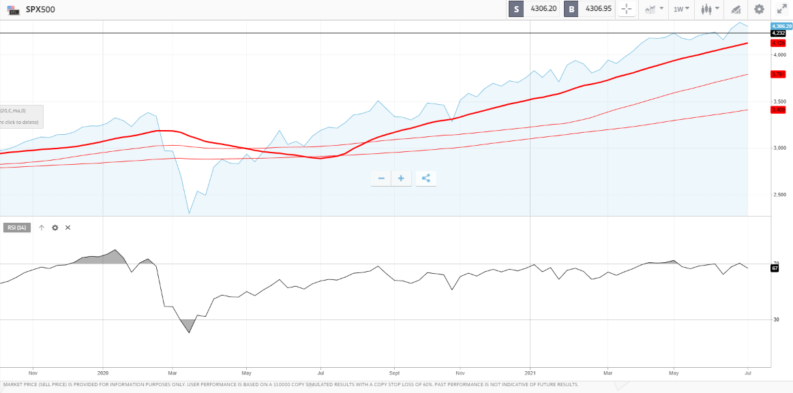Click the Sept date axis label

click(394, 373)
